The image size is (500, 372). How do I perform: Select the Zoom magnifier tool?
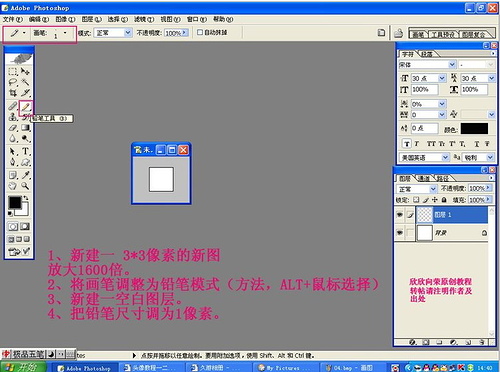25,186
